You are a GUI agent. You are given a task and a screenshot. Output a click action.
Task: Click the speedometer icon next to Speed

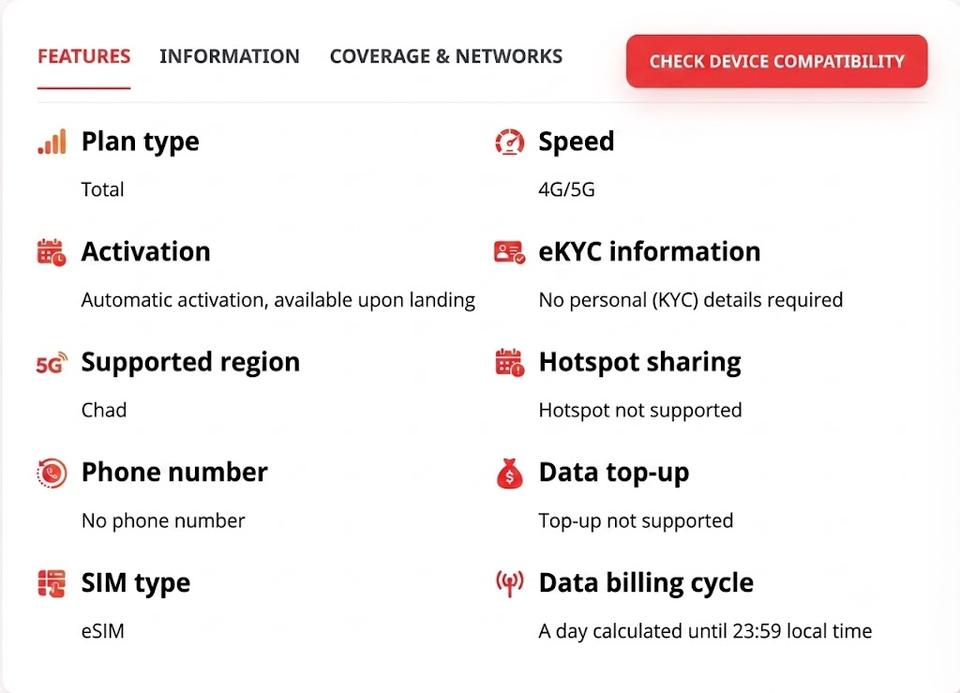click(509, 141)
